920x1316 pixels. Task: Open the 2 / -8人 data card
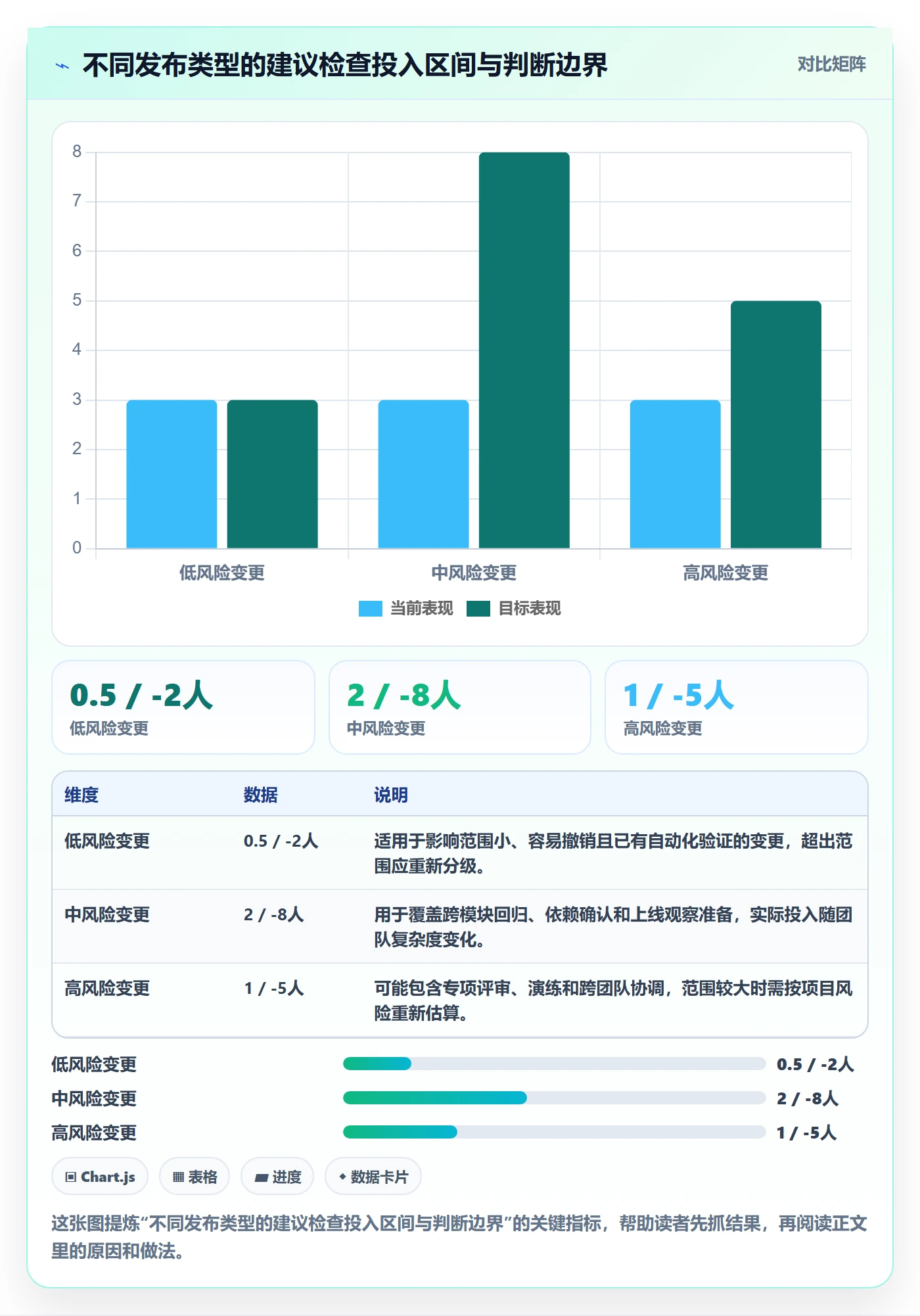[x=460, y=707]
